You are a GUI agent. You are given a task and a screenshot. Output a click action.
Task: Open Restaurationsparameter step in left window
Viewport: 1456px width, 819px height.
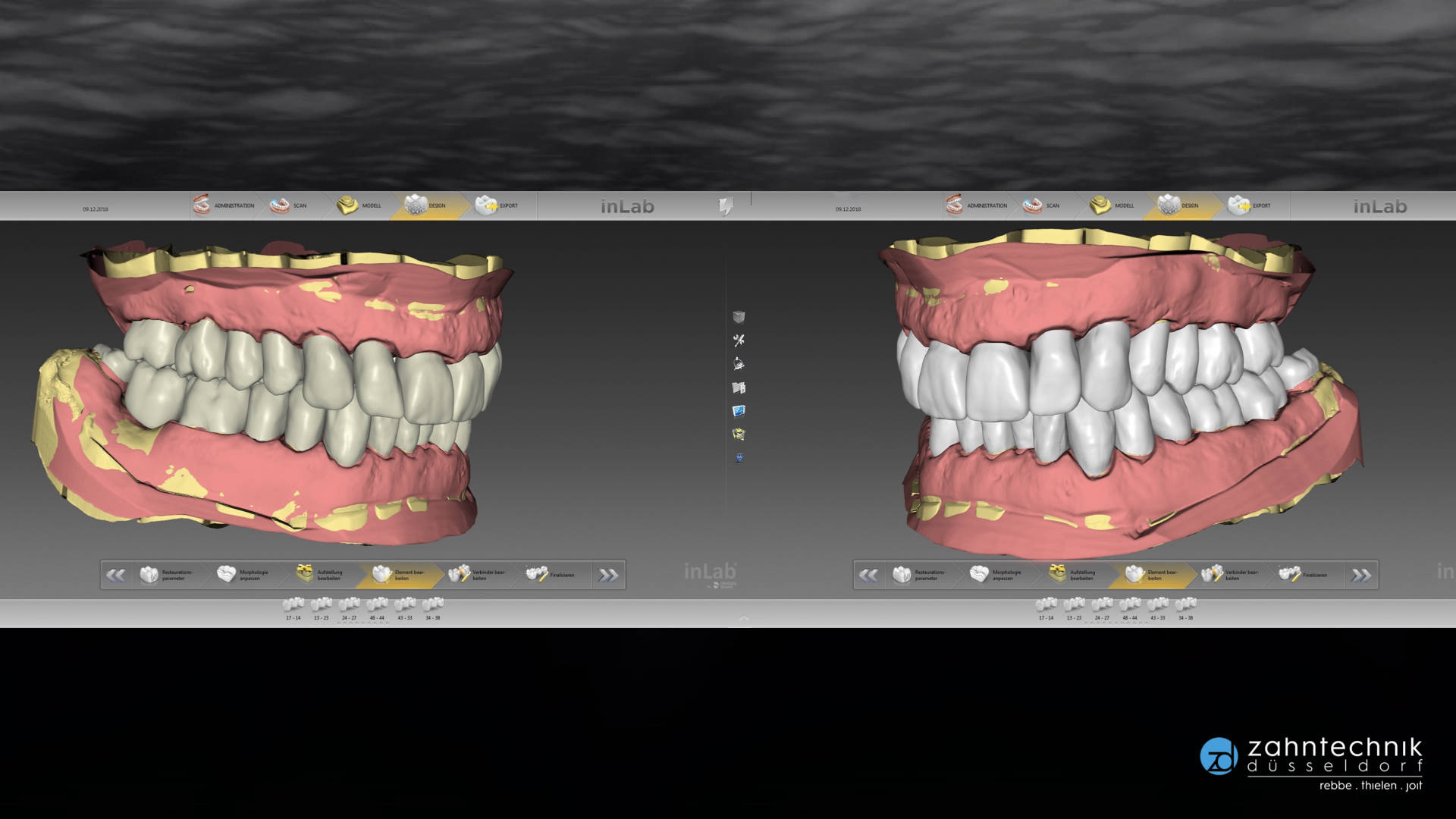point(167,576)
